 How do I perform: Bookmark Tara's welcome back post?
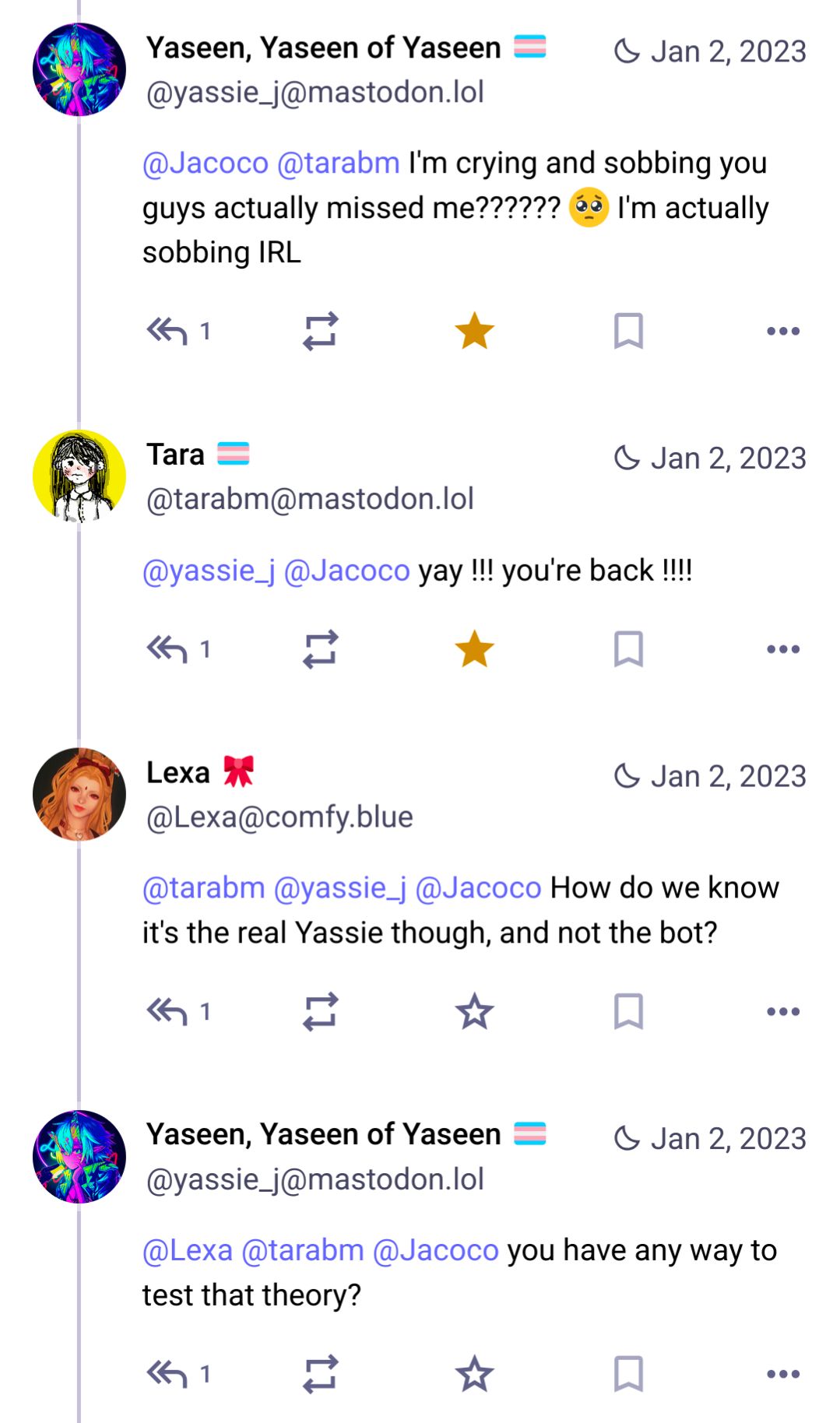click(627, 648)
